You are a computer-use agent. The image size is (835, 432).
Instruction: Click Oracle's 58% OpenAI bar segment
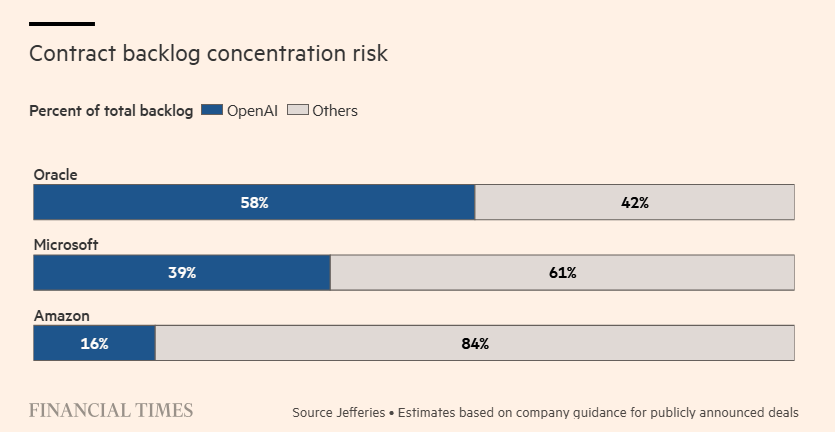(254, 202)
